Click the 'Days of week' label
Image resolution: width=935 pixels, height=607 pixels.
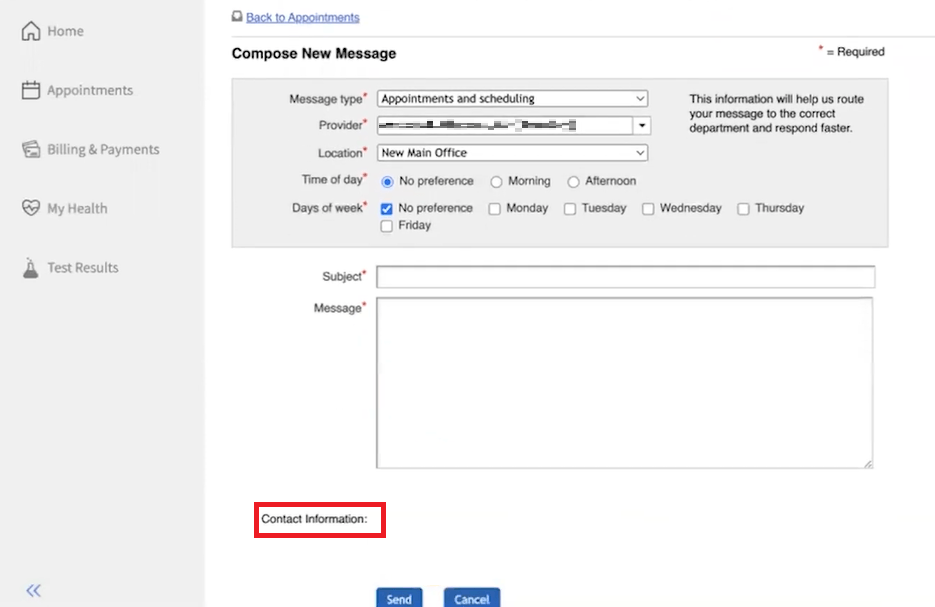point(329,208)
